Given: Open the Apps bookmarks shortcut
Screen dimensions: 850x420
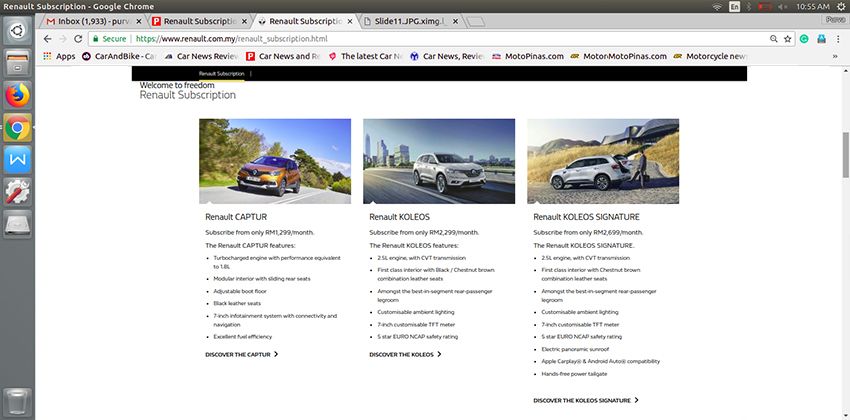Looking at the screenshot, I should click(59, 56).
